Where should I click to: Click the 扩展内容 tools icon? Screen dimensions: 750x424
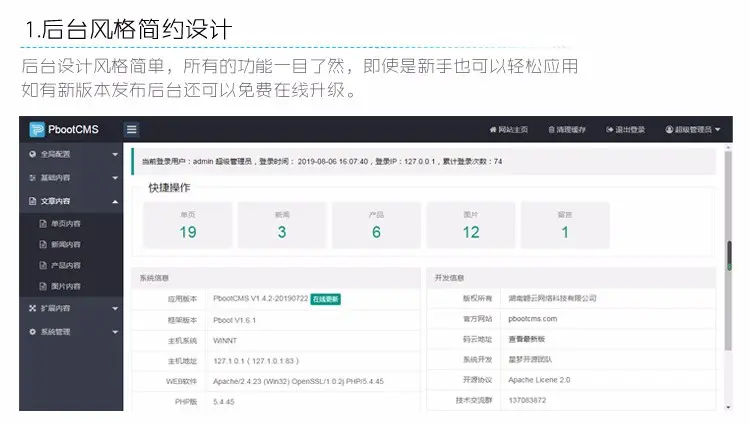32,309
